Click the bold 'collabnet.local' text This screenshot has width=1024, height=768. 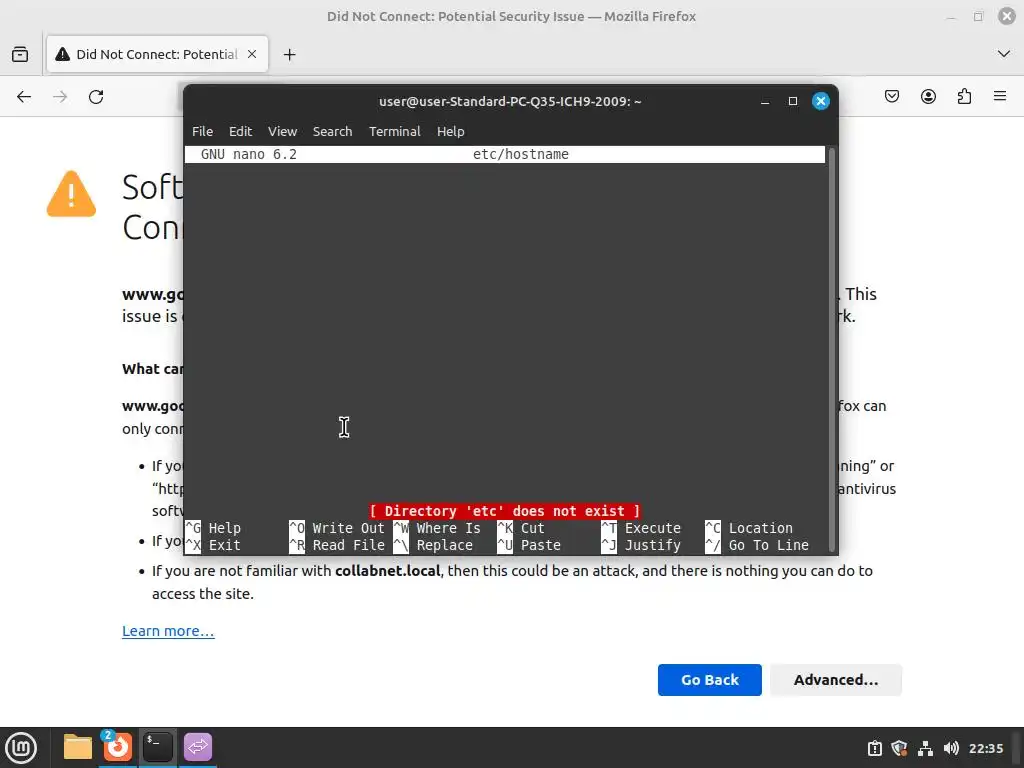(387, 571)
